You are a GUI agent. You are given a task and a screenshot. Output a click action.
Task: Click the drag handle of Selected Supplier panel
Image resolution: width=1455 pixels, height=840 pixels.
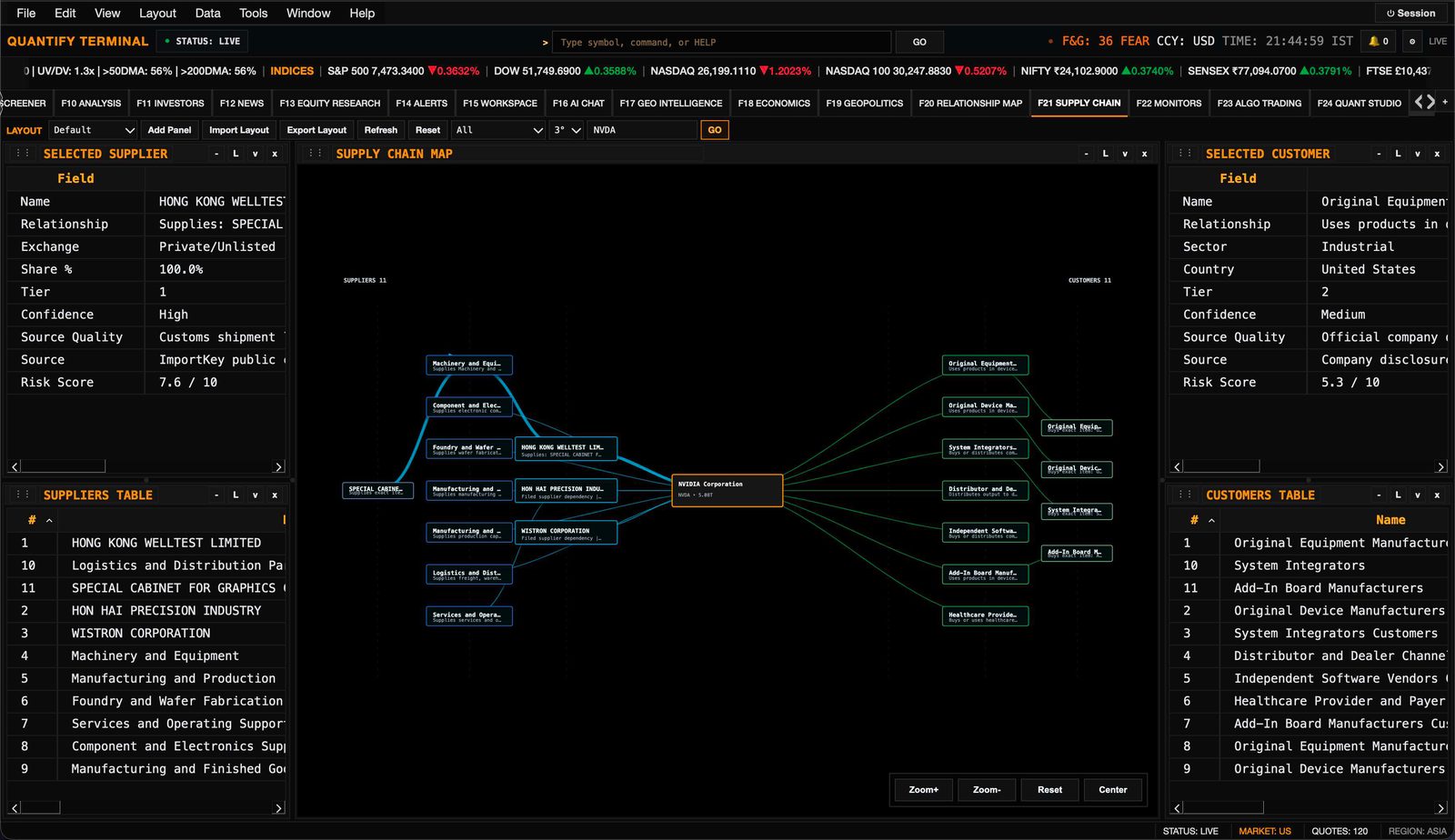pos(23,154)
